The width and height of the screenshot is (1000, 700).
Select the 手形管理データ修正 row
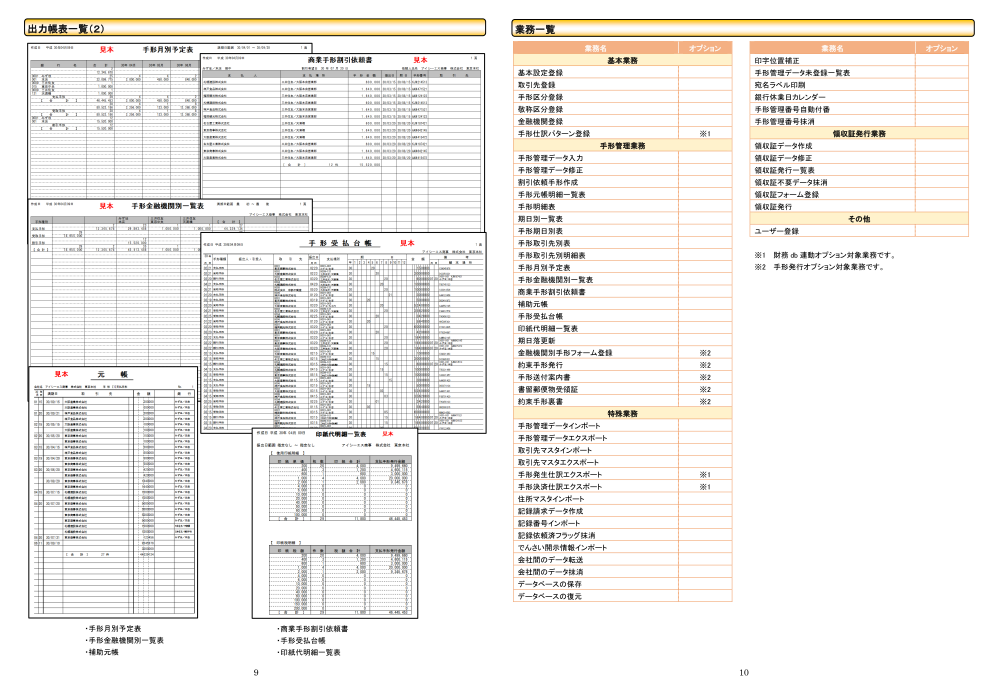(622, 170)
